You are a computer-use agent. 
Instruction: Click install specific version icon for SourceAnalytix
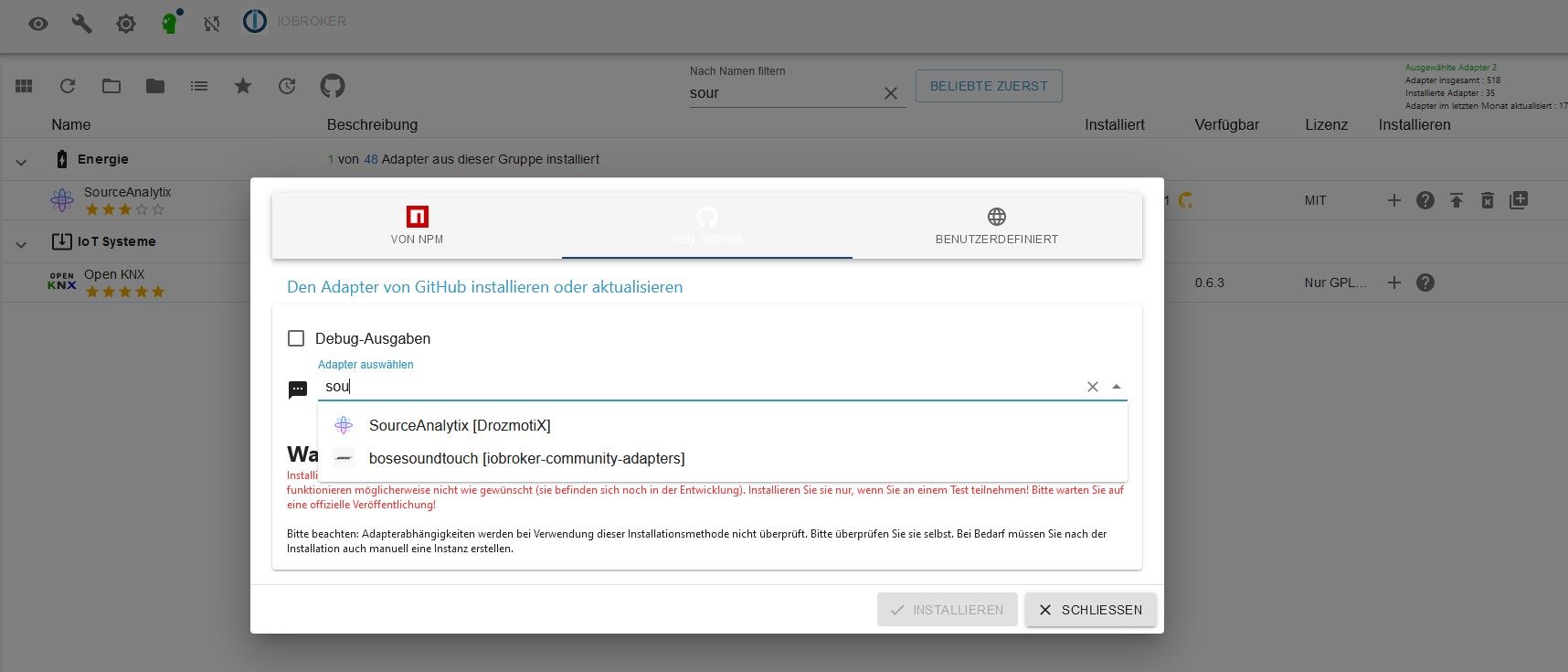point(1519,200)
